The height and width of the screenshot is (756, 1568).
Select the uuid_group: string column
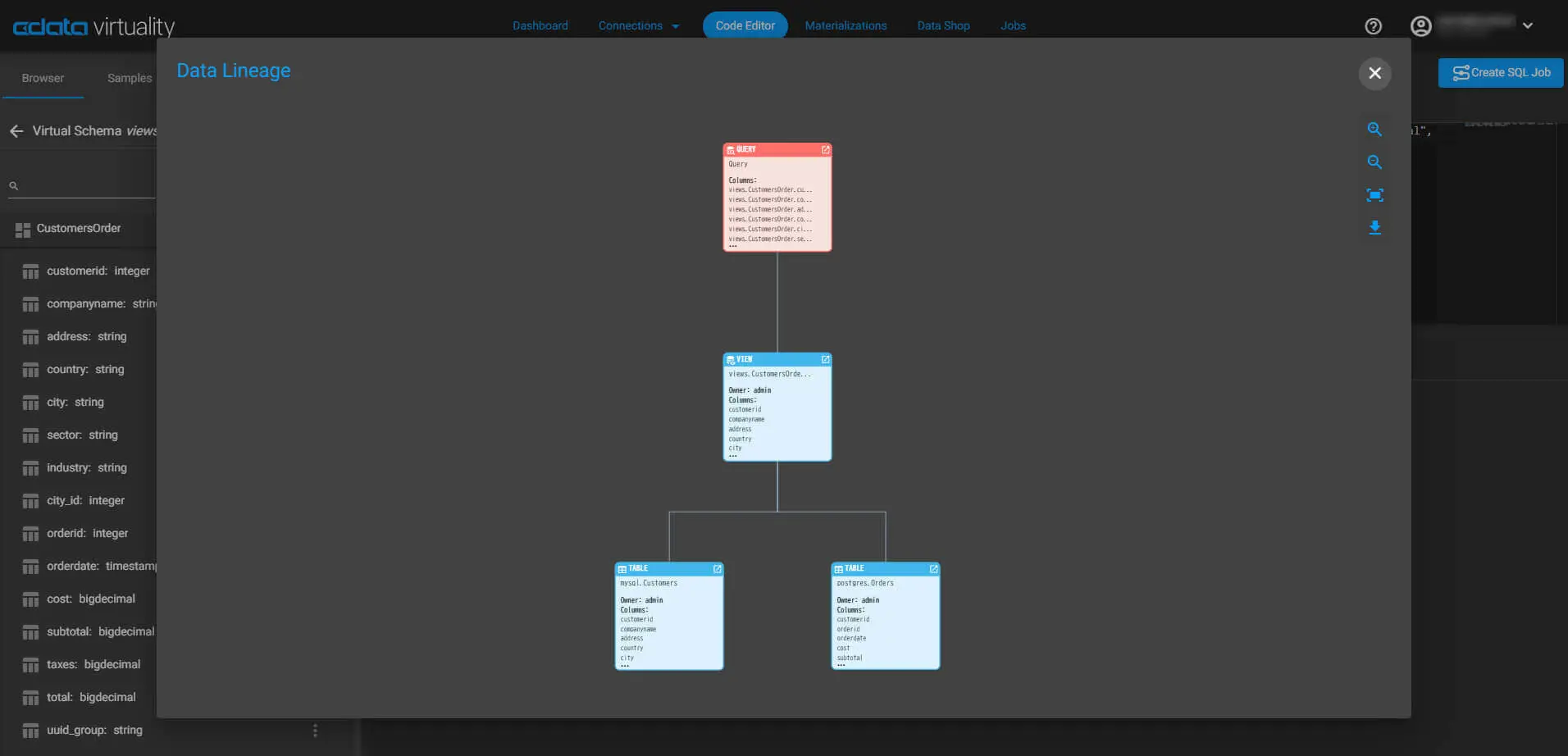[x=94, y=730]
